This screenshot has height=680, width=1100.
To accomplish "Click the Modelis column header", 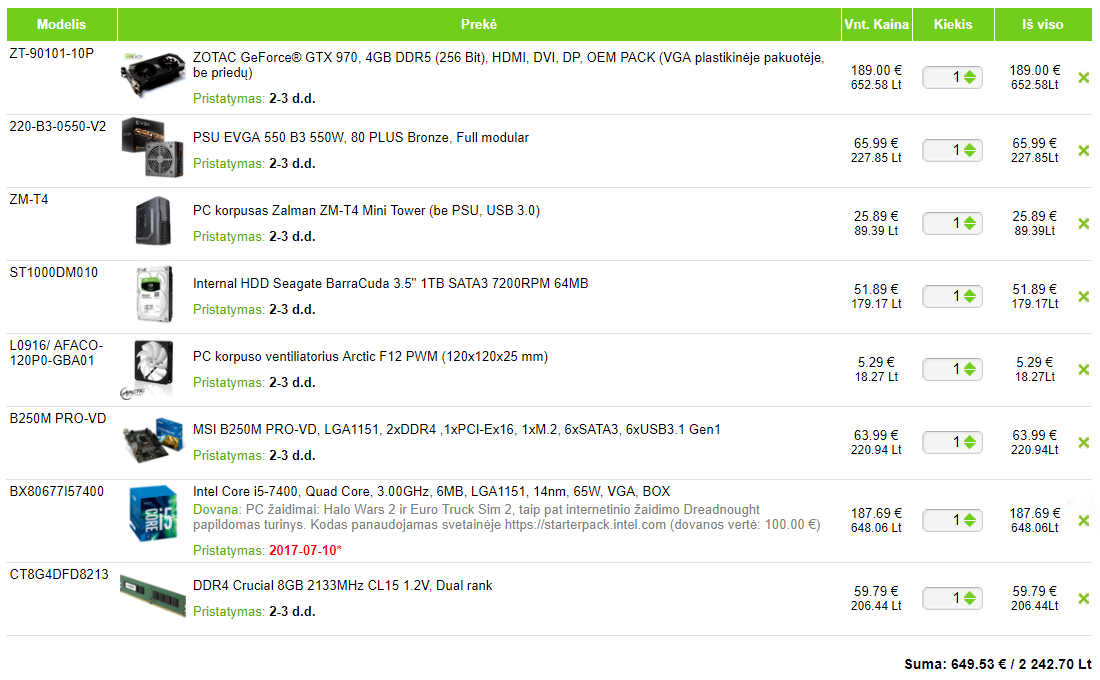I will pos(61,25).
